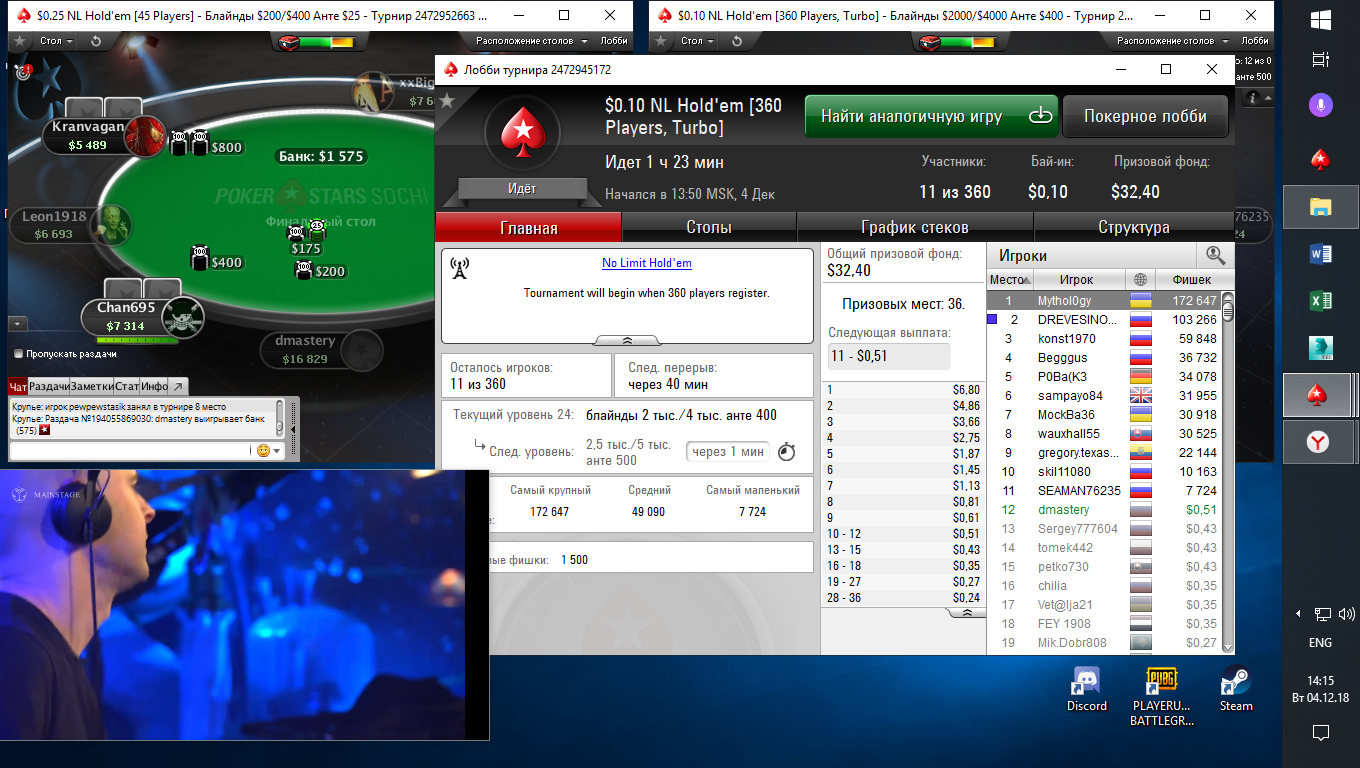Click Kranvagan's player avatar
The image size is (1360, 768).
[146, 136]
